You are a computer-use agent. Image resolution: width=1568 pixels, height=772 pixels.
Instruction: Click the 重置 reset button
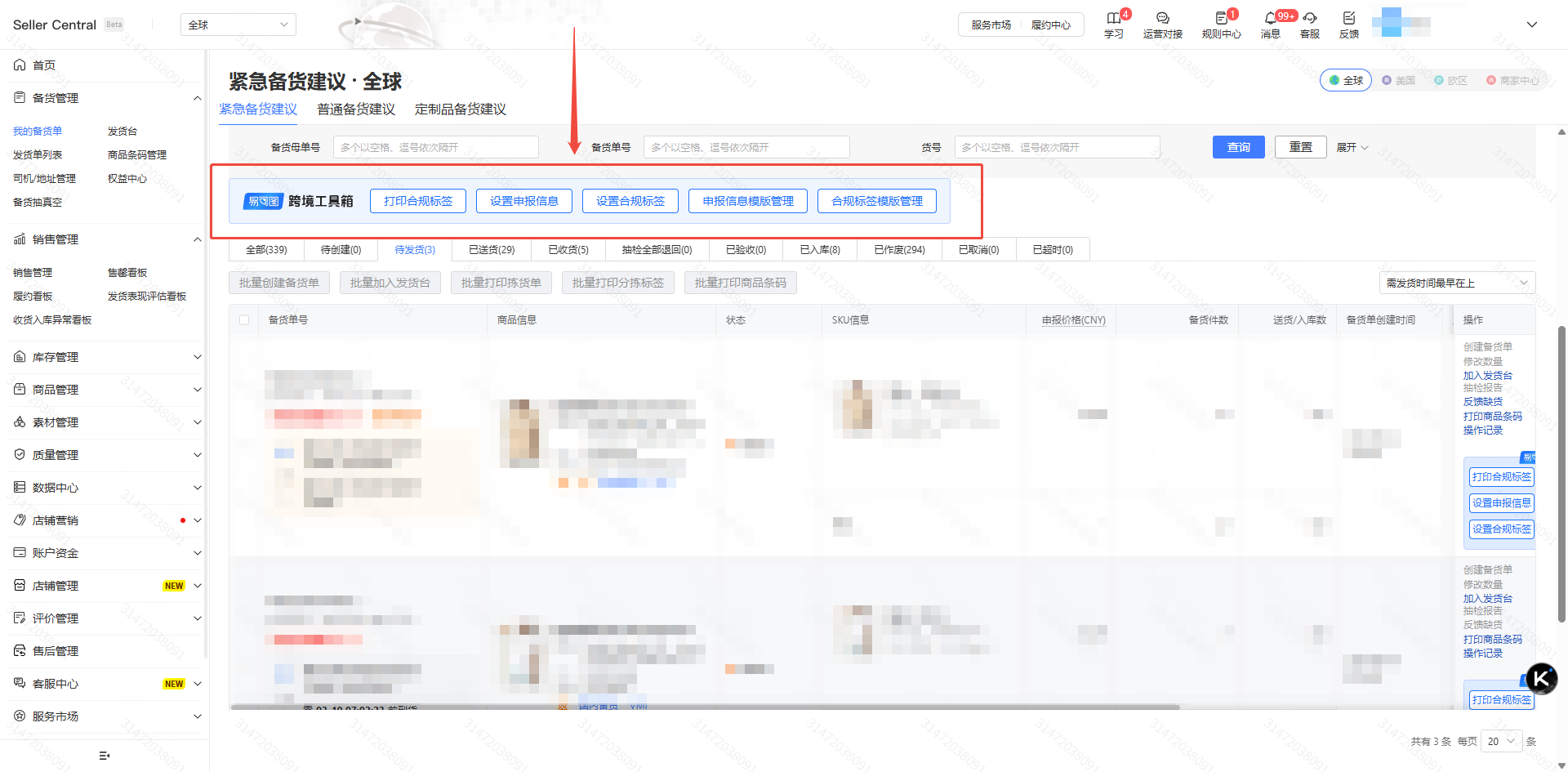pyautogui.click(x=1301, y=147)
